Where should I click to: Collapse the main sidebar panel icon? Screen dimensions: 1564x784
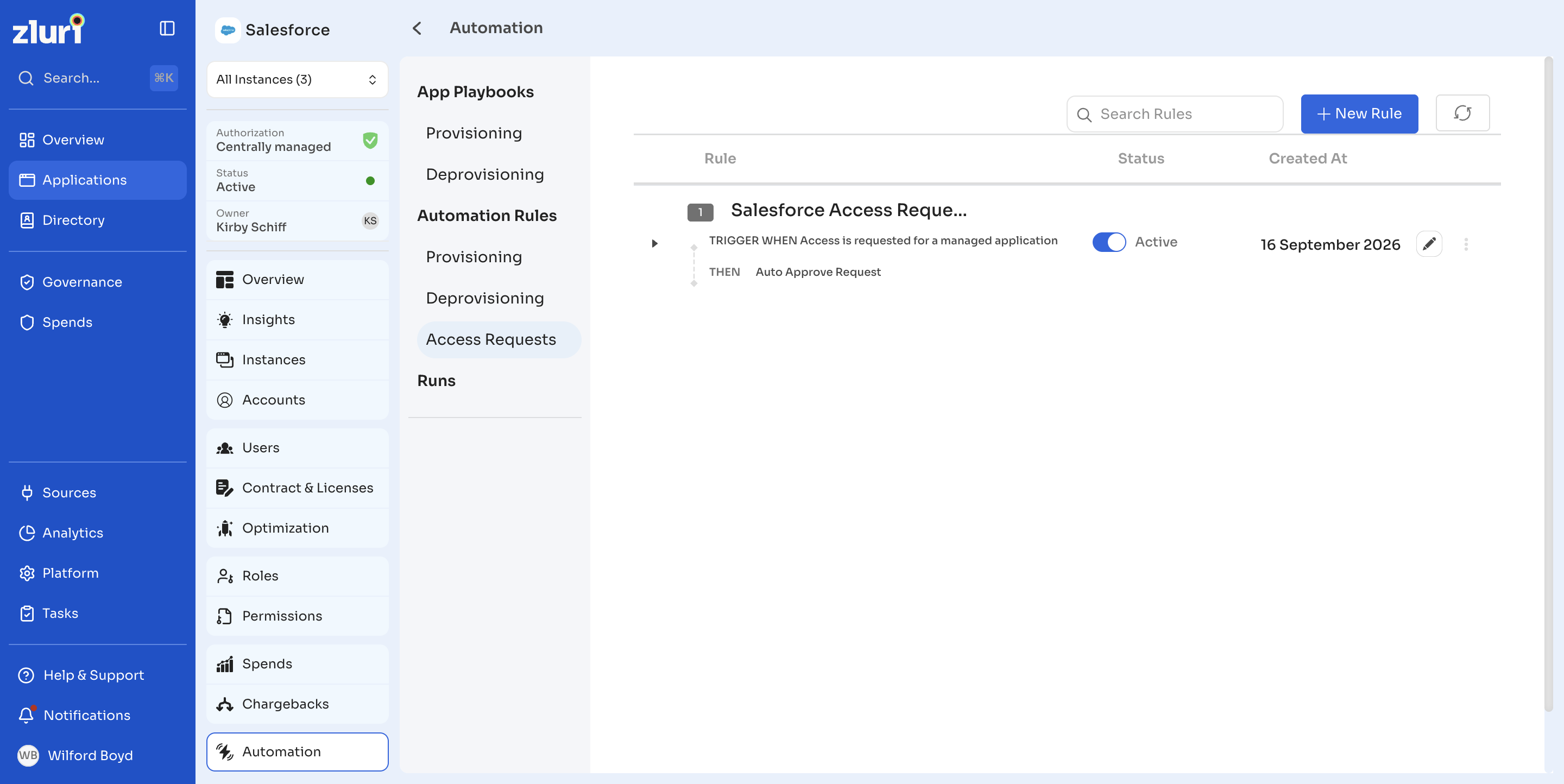tap(167, 29)
